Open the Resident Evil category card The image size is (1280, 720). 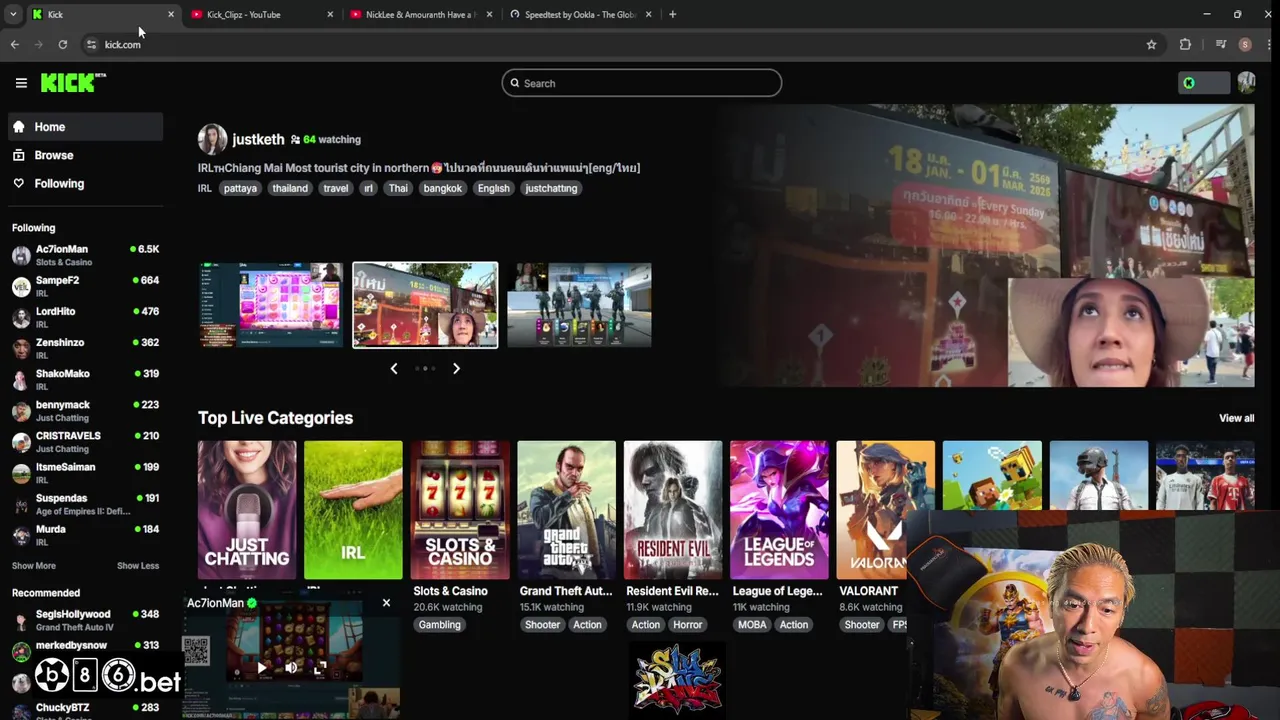pos(673,510)
